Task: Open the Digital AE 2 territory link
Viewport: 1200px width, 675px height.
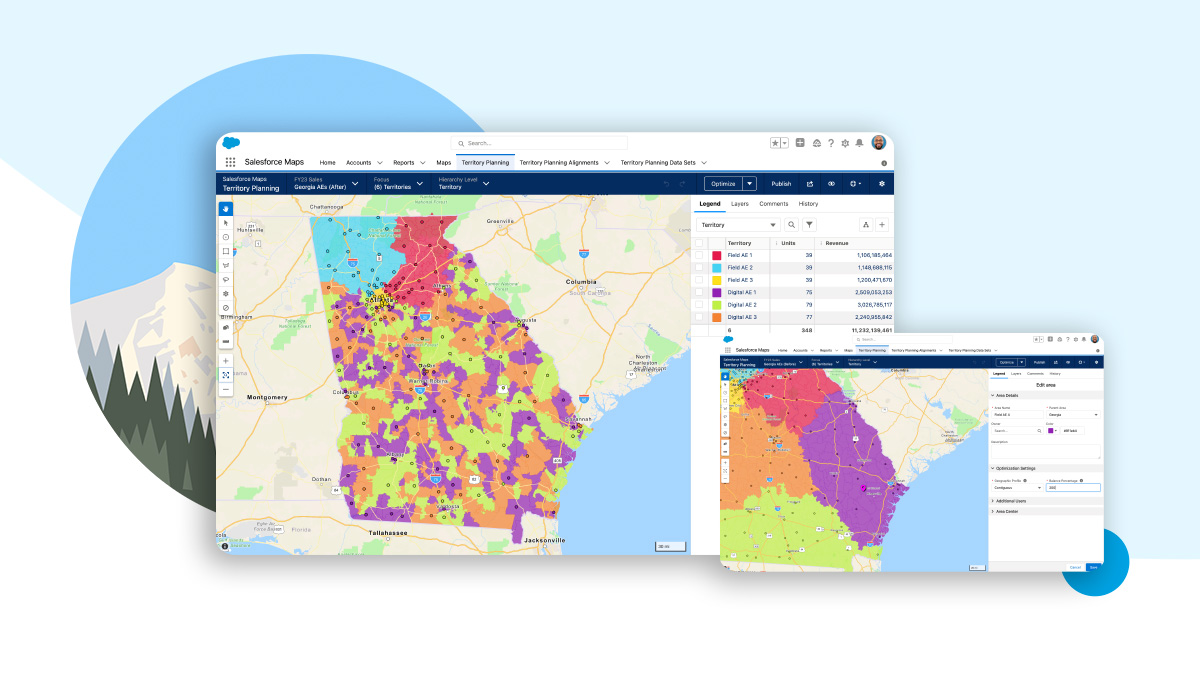Action: [742, 304]
